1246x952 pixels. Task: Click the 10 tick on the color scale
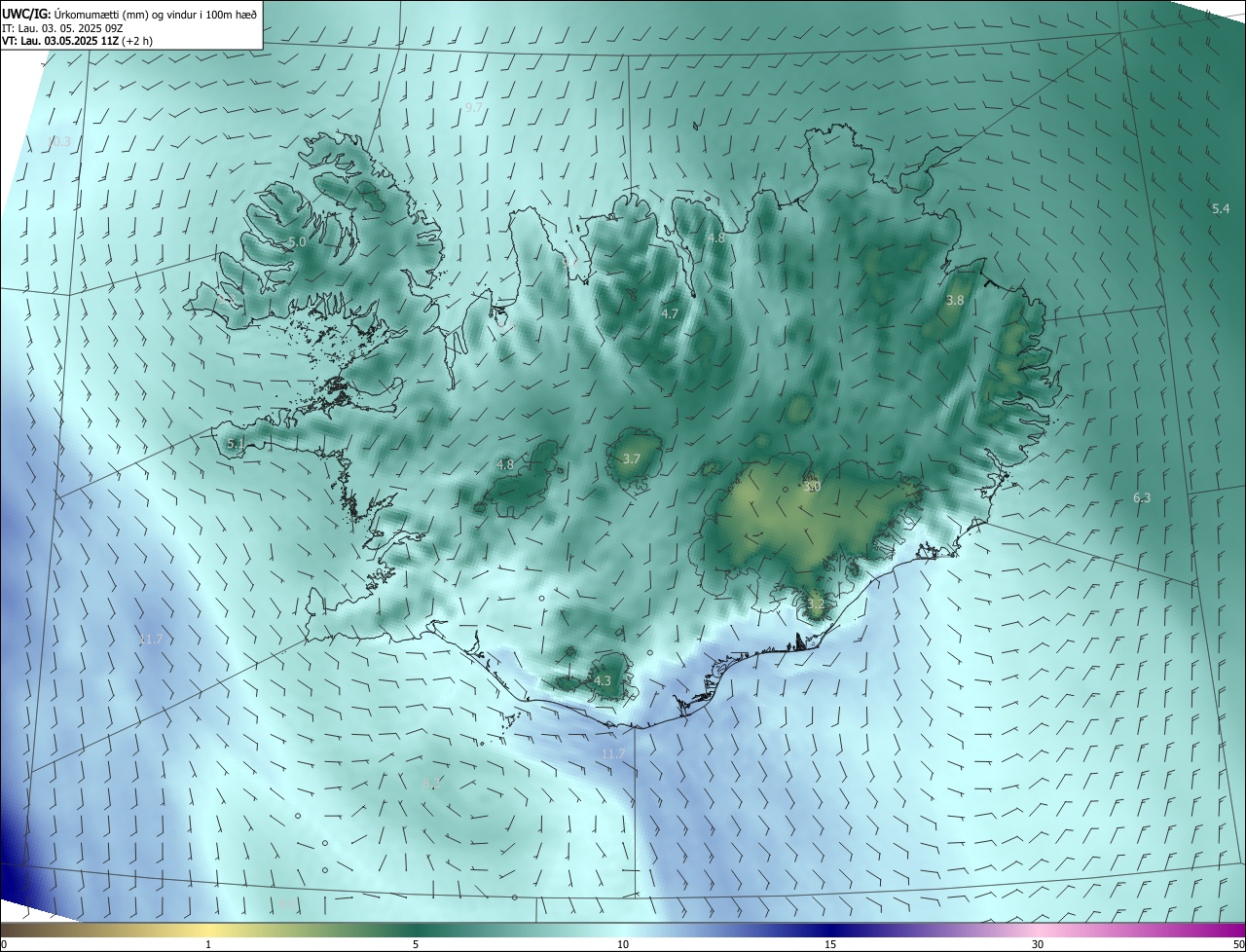coord(623,944)
